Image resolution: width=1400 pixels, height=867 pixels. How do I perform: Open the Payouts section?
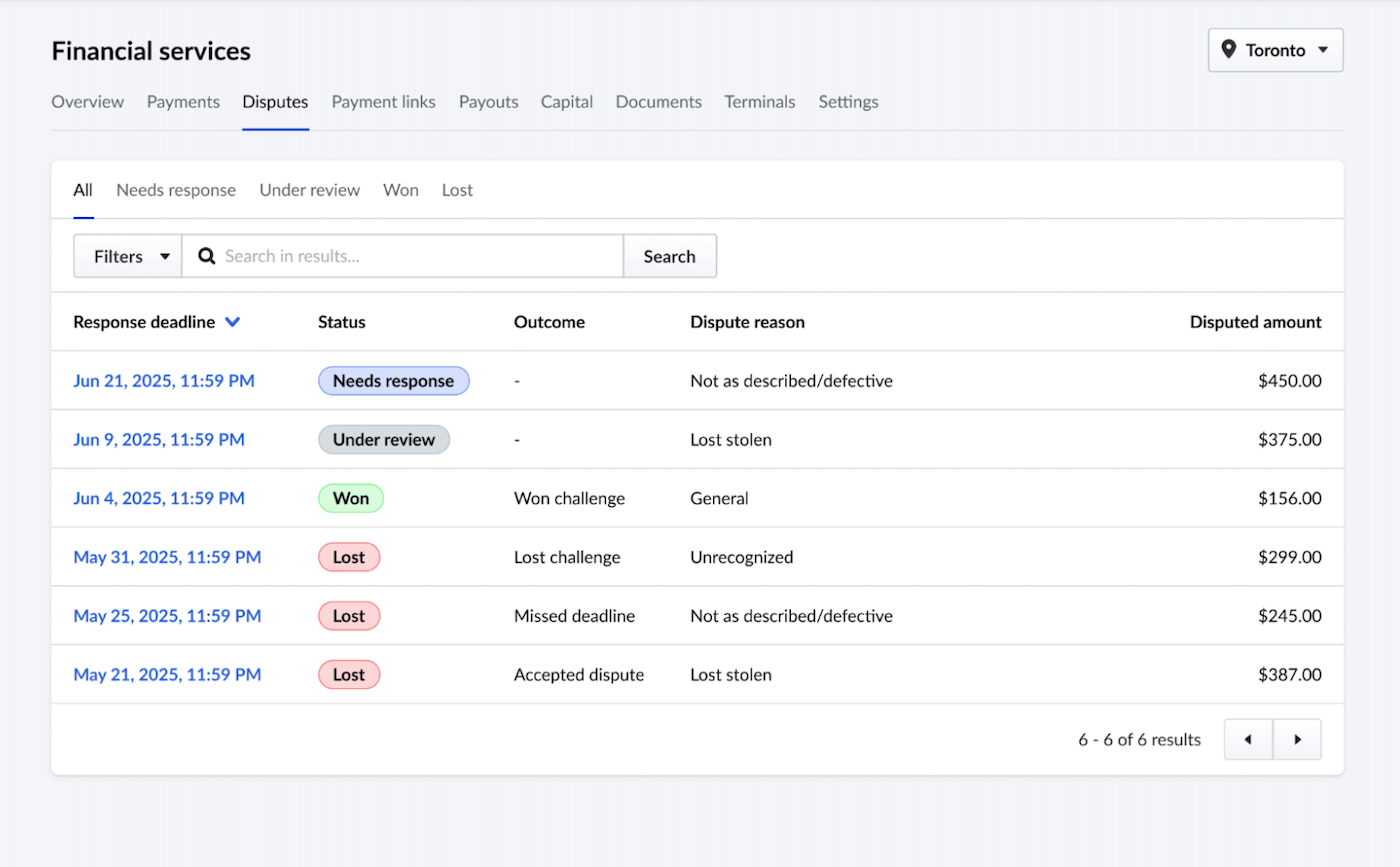[488, 101]
